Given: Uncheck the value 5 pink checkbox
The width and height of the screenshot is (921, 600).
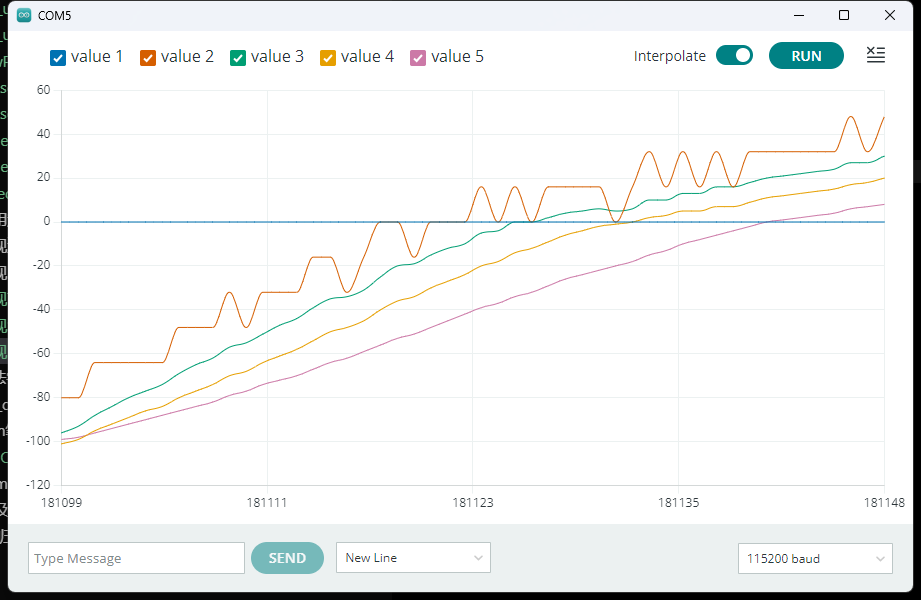Looking at the screenshot, I should tap(418, 58).
